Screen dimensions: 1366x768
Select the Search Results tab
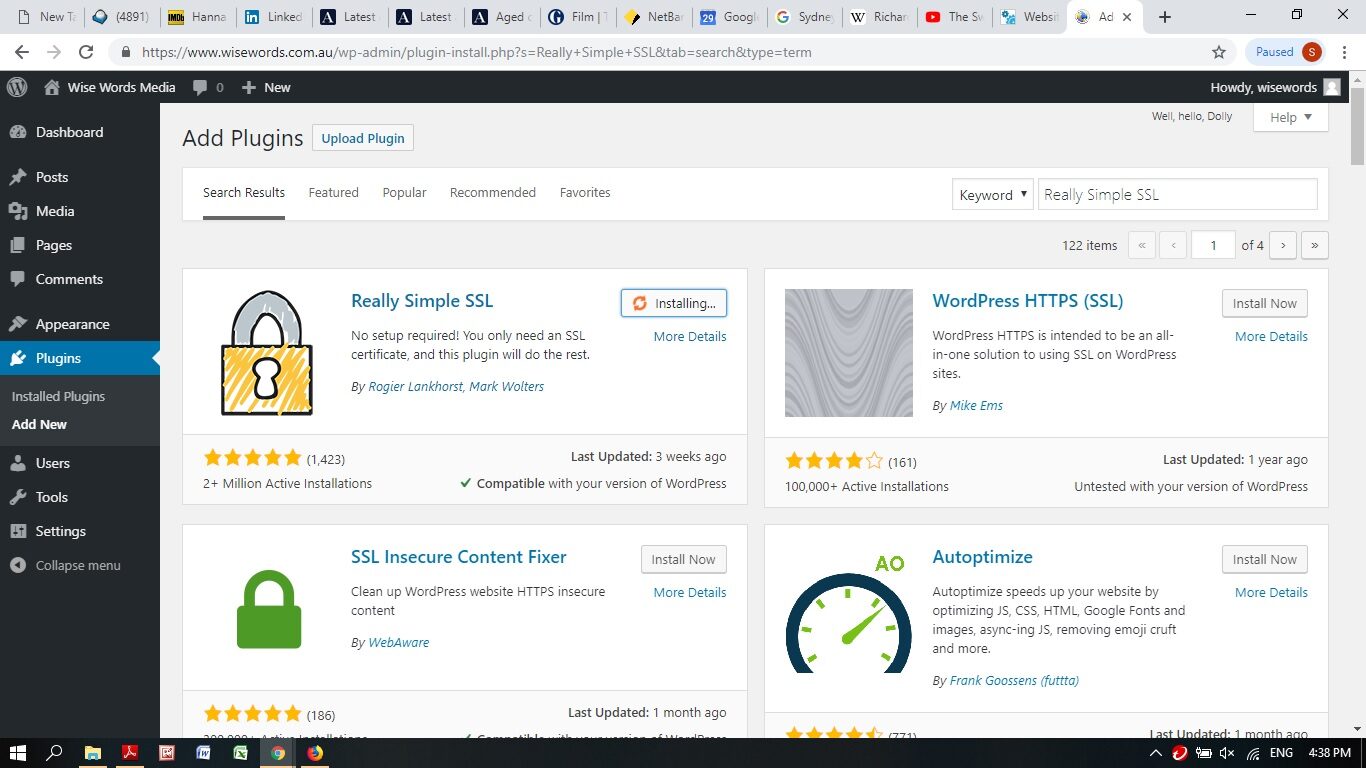pyautogui.click(x=244, y=192)
